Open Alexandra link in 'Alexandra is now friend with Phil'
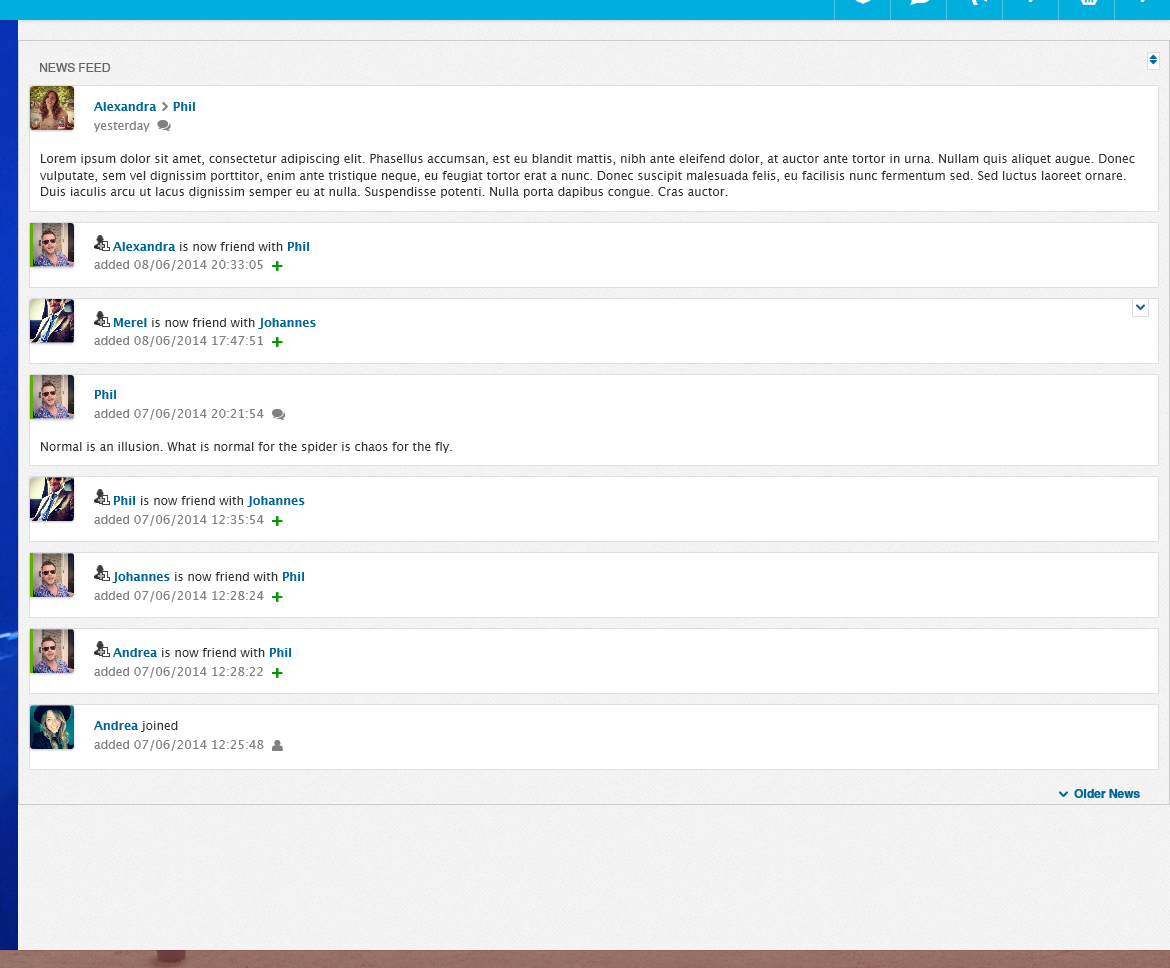1170x968 pixels. point(144,247)
